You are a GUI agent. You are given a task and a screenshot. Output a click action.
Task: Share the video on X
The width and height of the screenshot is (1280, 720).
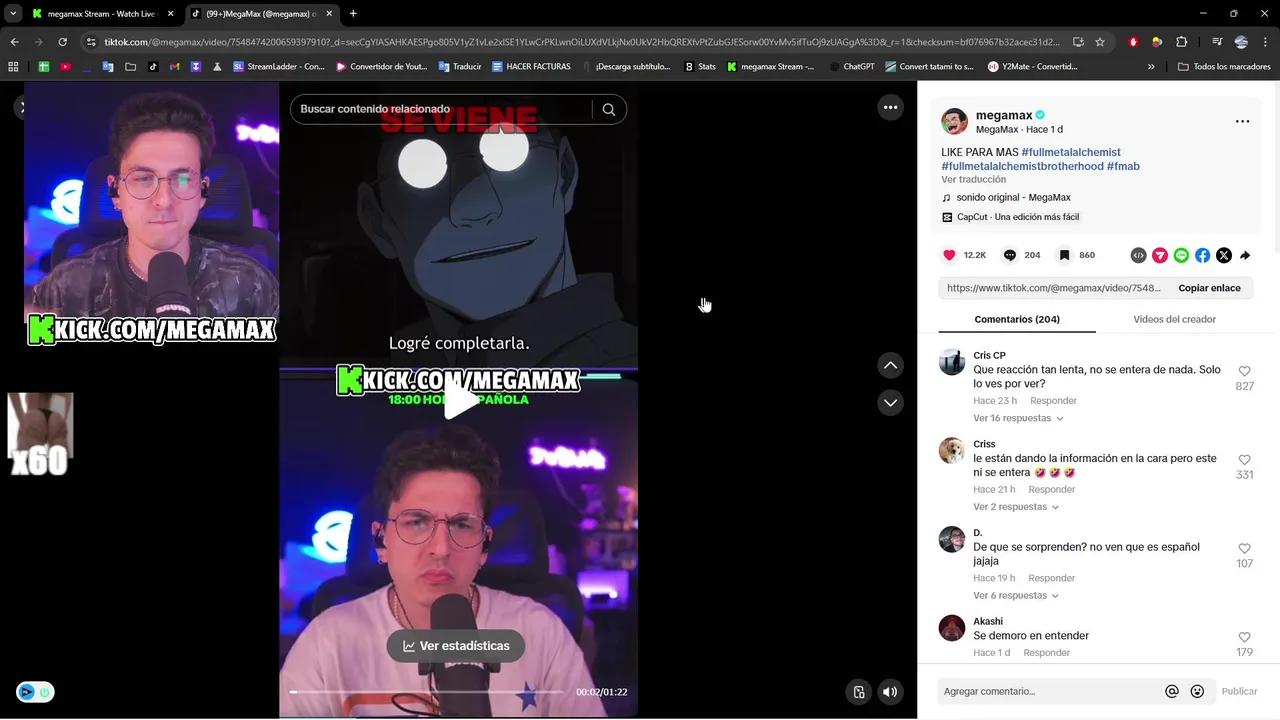pos(1224,256)
